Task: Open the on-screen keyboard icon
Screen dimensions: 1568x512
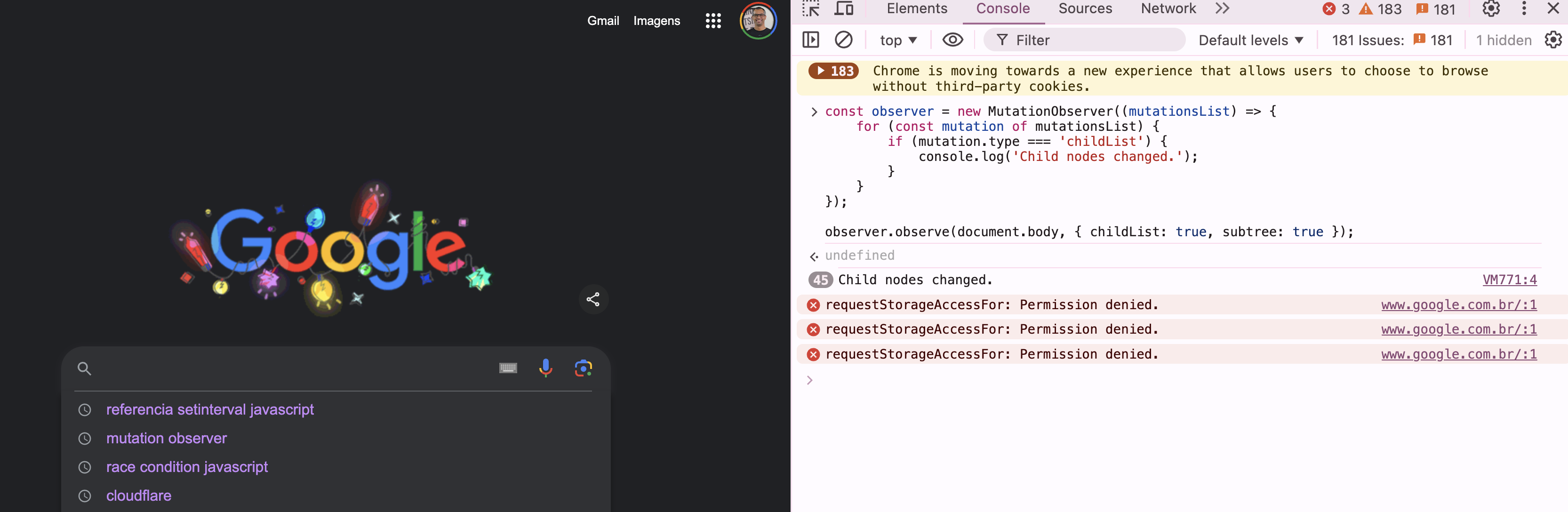Action: tap(508, 368)
